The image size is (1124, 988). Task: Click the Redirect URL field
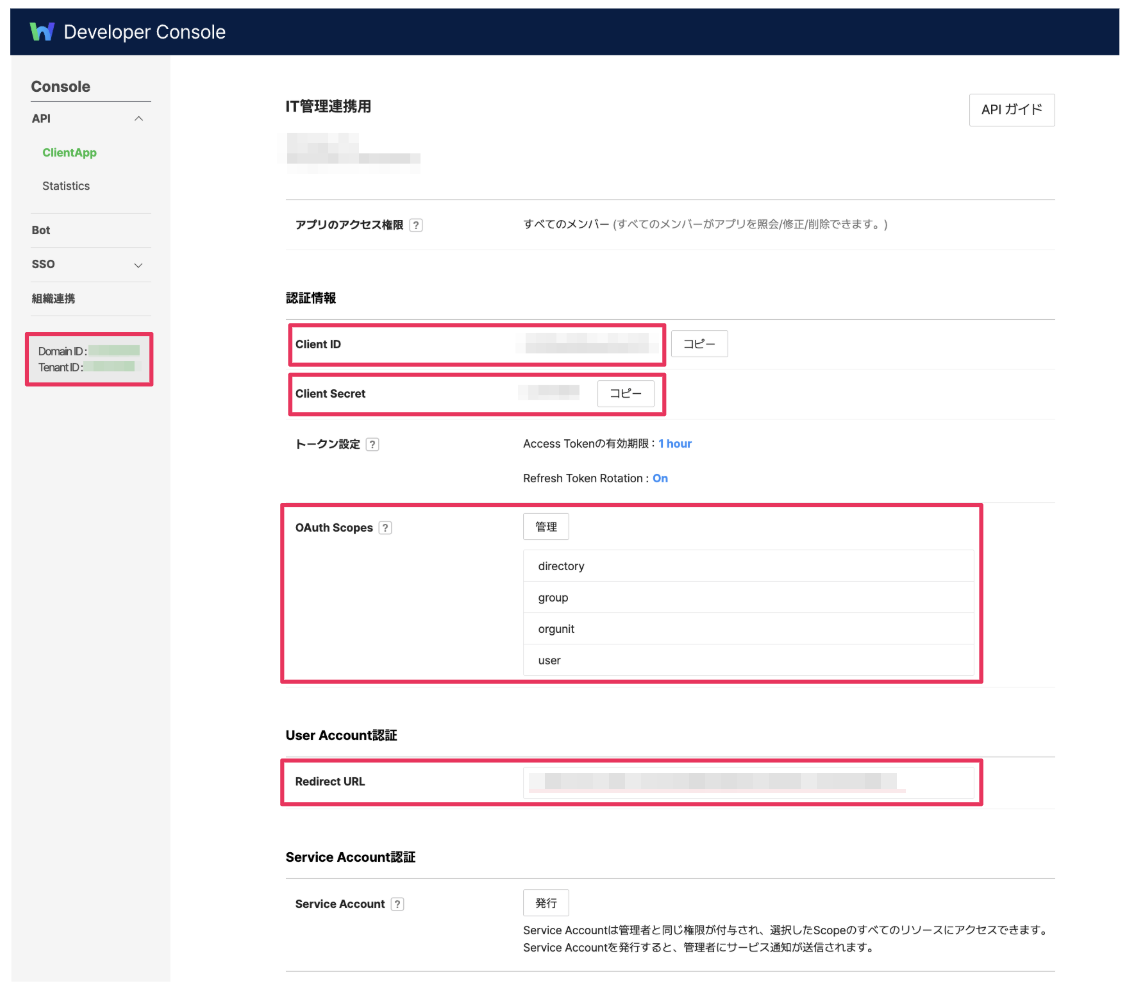749,782
